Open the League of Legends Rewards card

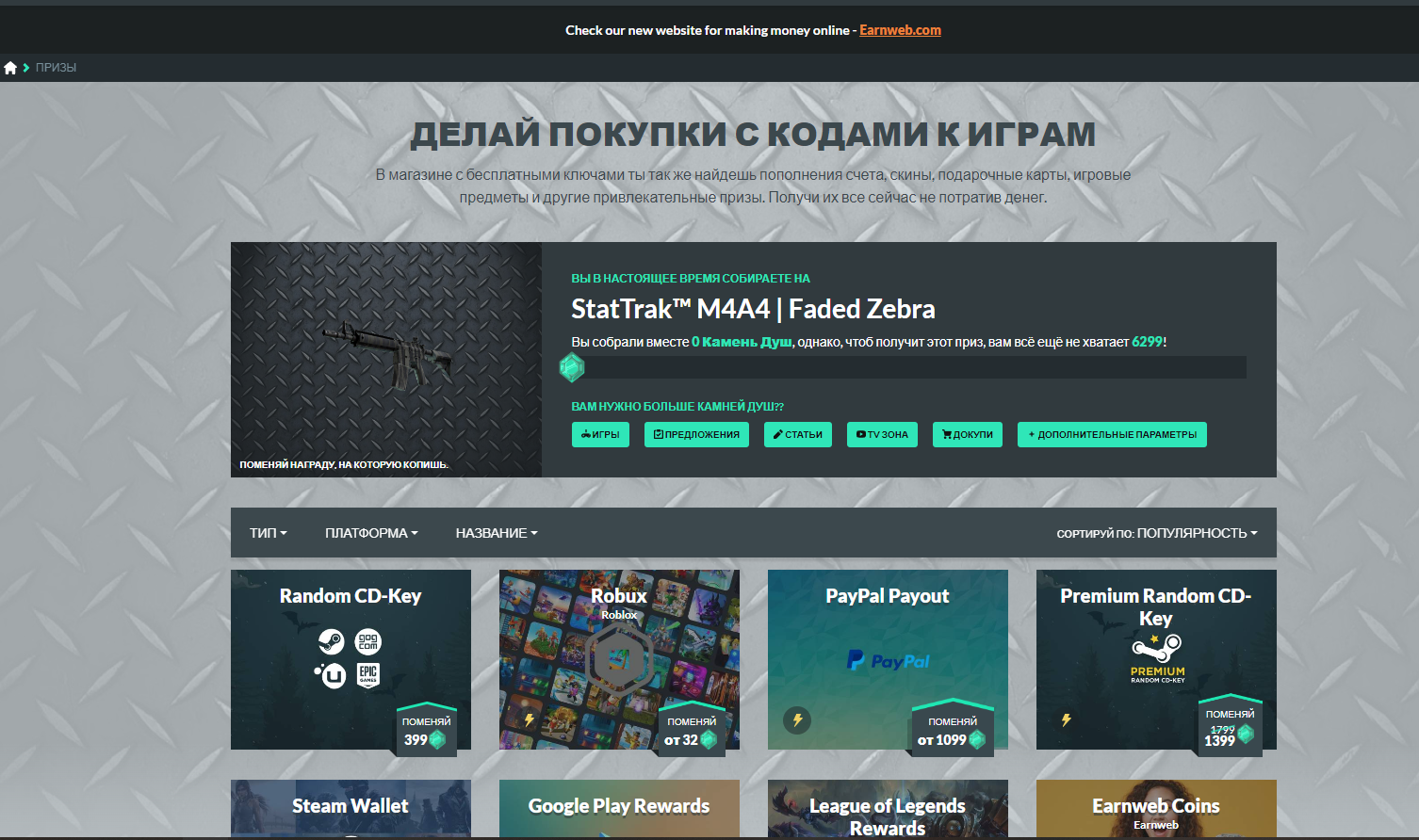pyautogui.click(x=888, y=808)
